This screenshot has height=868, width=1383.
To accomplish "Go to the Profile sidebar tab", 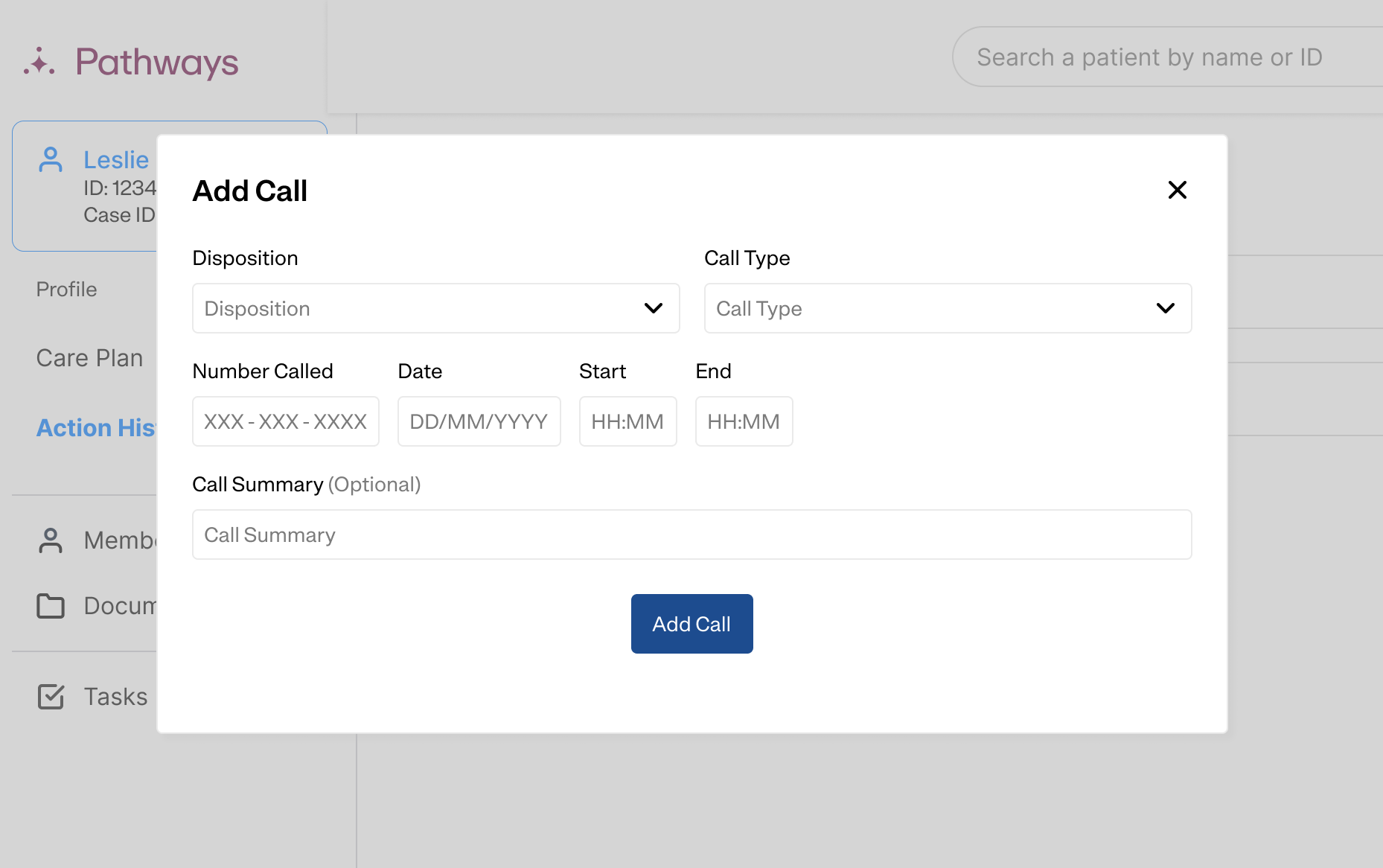I will point(66,289).
